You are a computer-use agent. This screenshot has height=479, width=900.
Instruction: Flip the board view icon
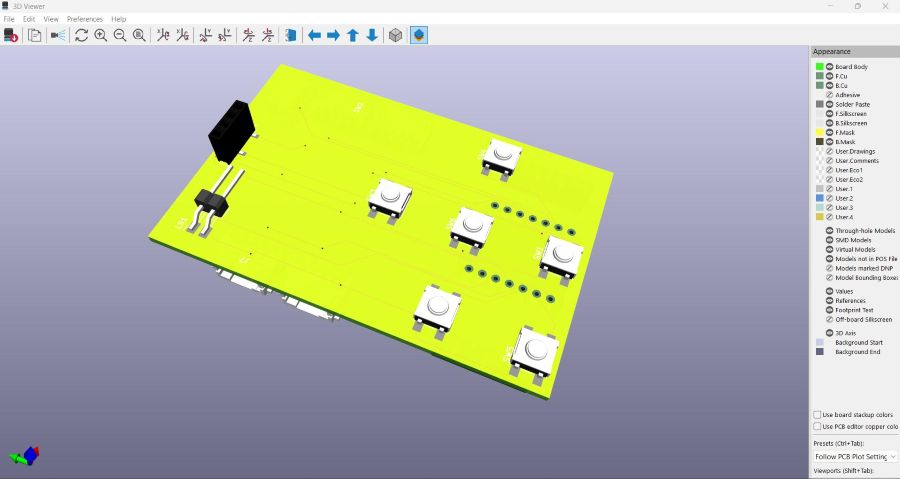pos(291,36)
